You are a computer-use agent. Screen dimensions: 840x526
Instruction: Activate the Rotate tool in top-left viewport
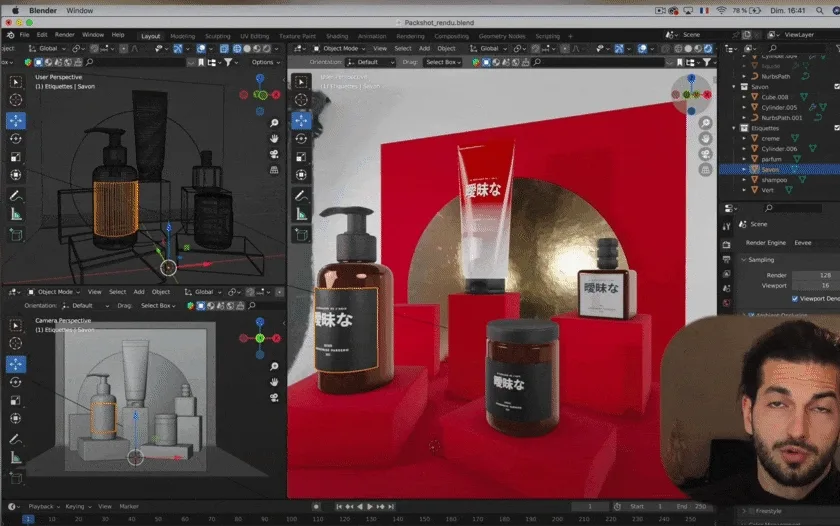pos(16,138)
